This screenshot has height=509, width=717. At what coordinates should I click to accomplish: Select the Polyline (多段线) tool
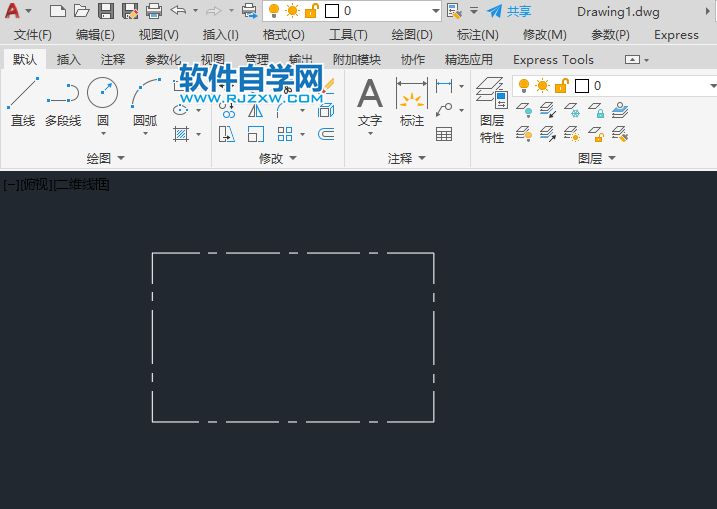click(62, 102)
